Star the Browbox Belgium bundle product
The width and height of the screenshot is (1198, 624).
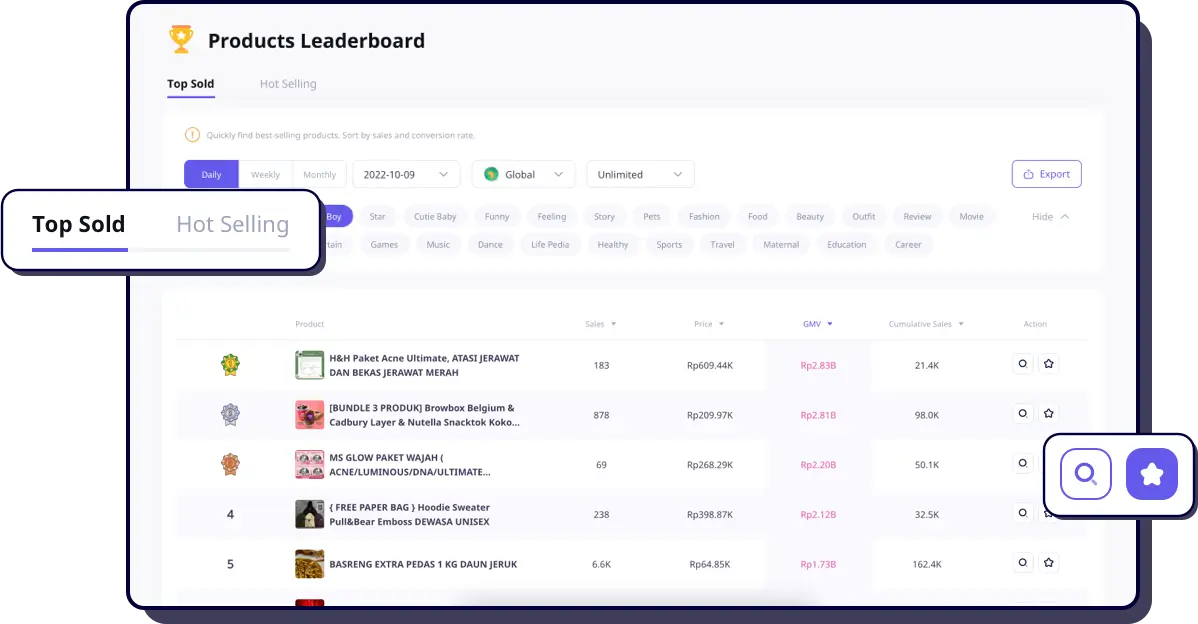(x=1048, y=413)
